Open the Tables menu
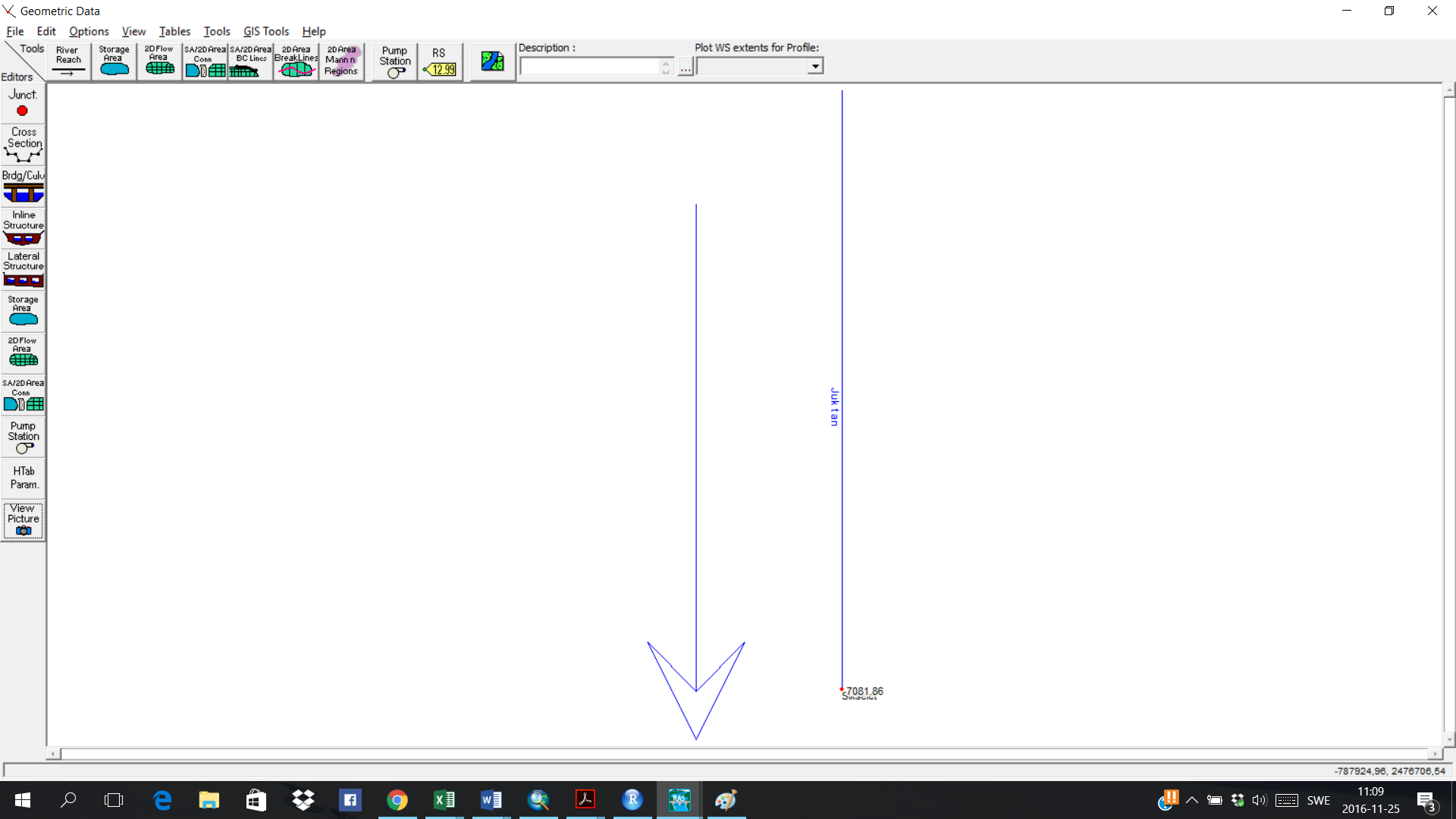This screenshot has height=819, width=1456. tap(174, 31)
